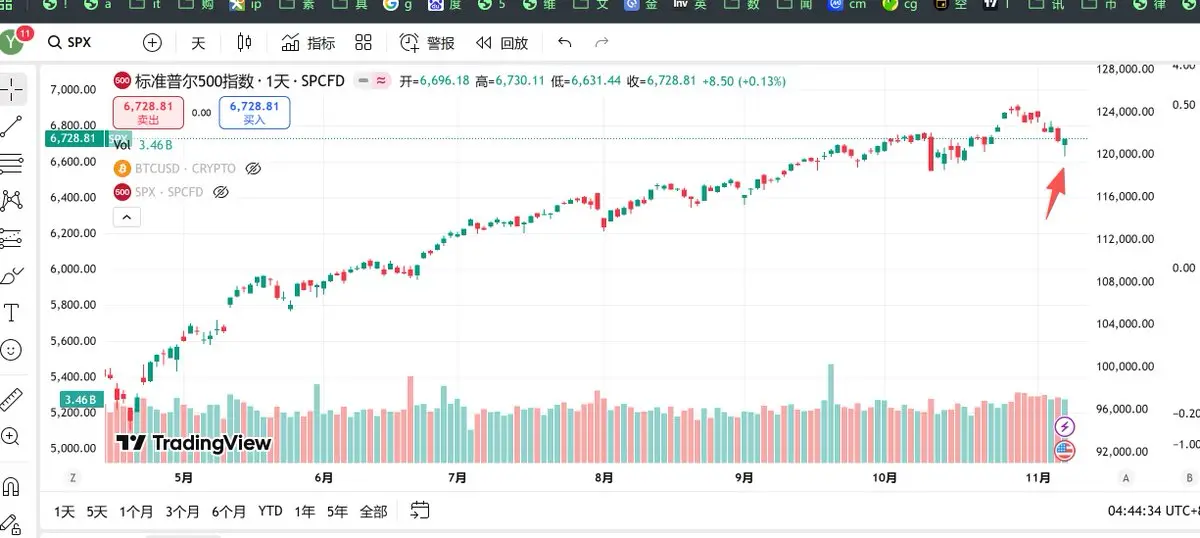The image size is (1200, 538).
Task: Create a 警报 alert
Action: click(x=427, y=43)
